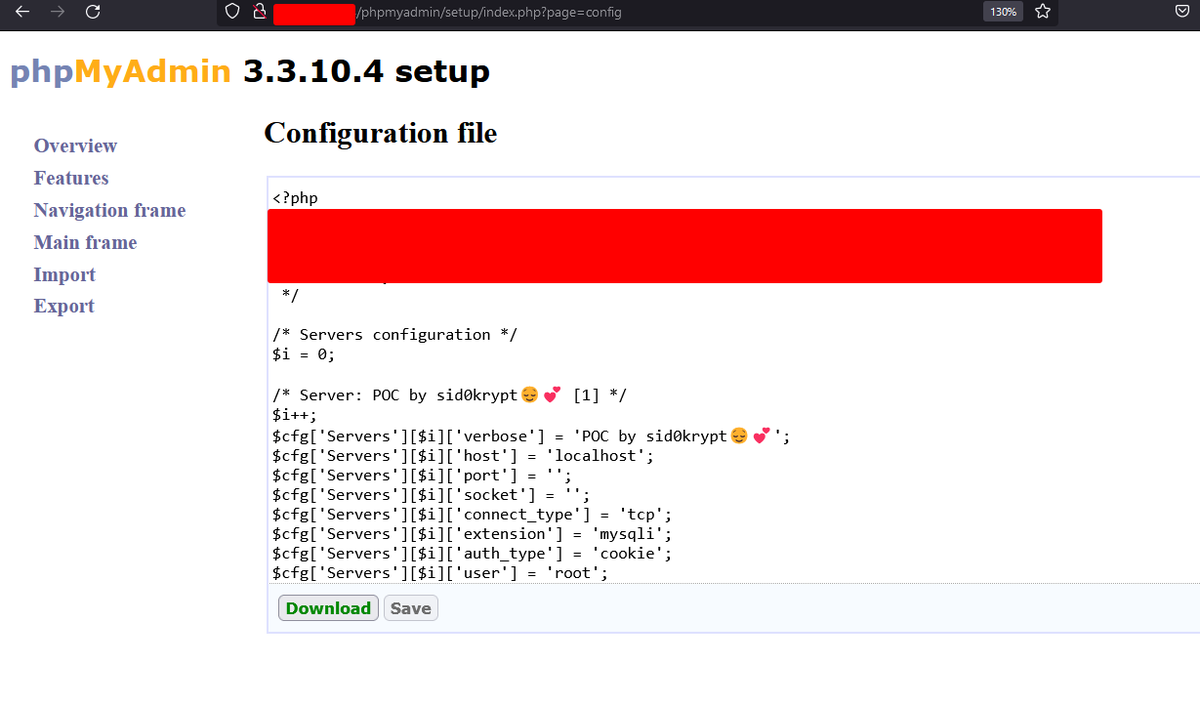Go forward with the browser forward arrow
1200x705 pixels.
(x=57, y=12)
